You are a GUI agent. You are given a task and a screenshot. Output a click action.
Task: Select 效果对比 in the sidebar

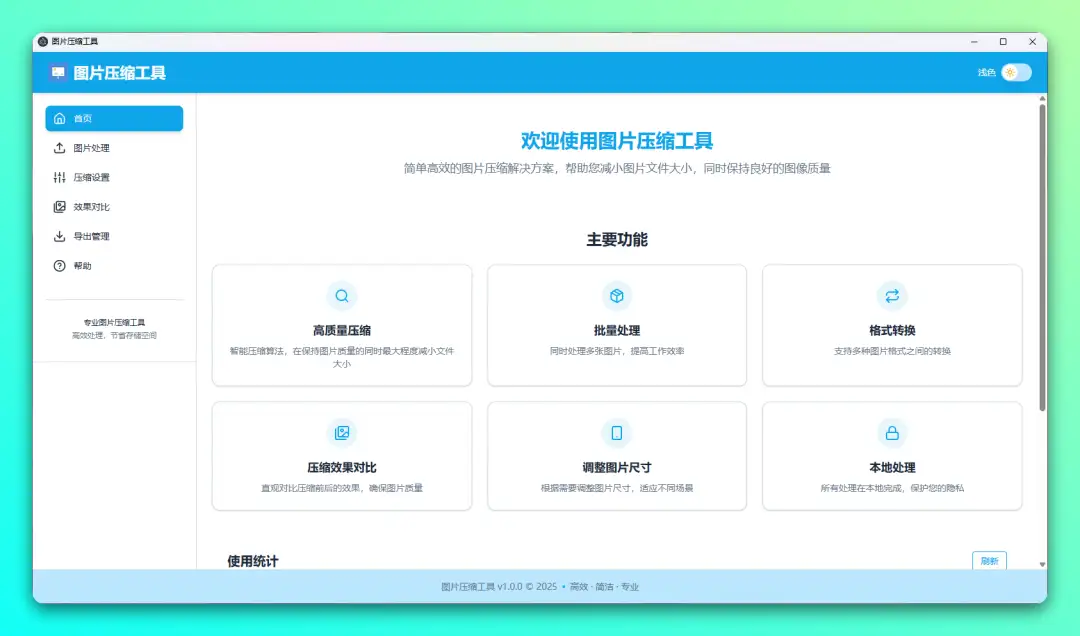point(91,207)
